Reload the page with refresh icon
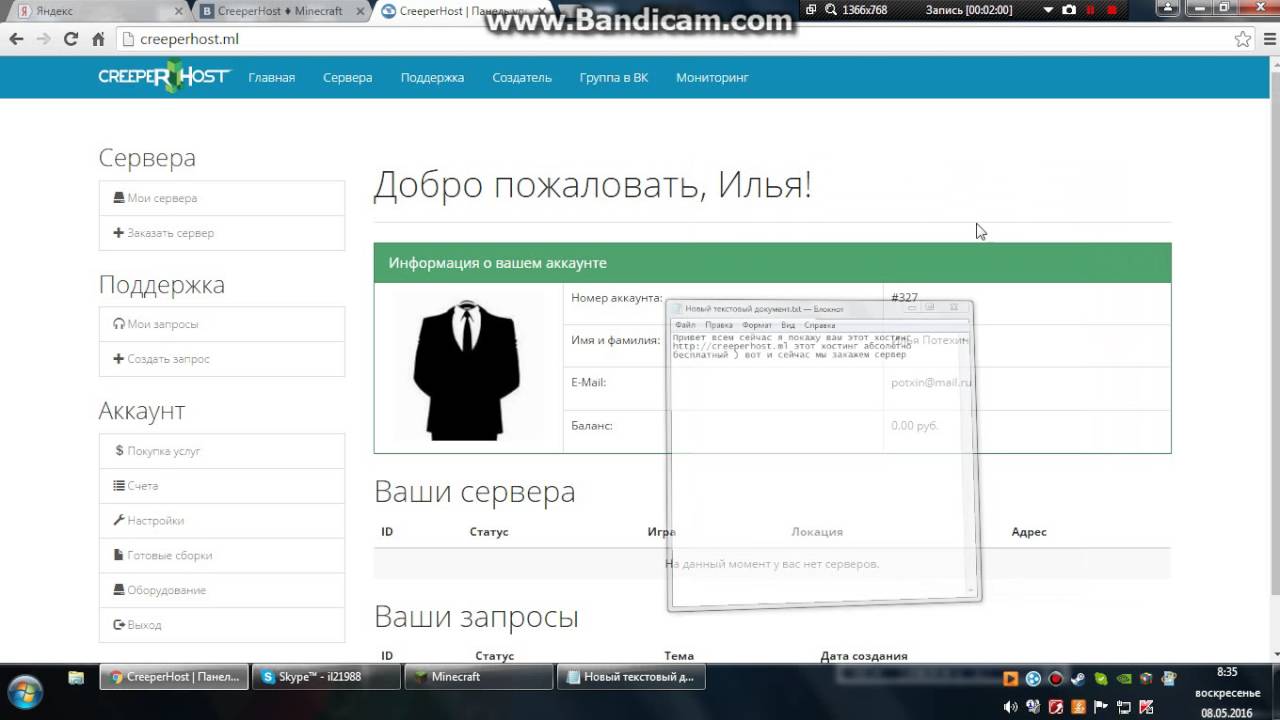This screenshot has height=720, width=1280. 70,39
